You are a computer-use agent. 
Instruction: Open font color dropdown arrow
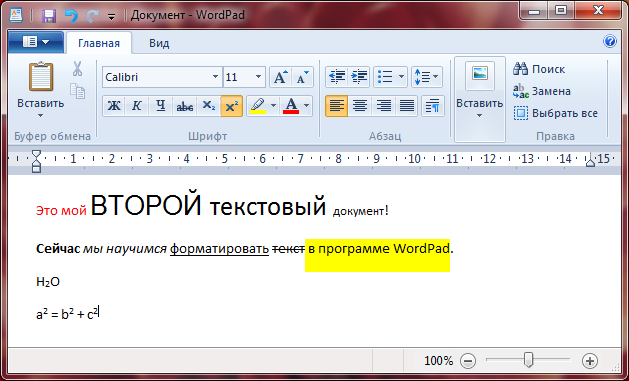pos(307,106)
